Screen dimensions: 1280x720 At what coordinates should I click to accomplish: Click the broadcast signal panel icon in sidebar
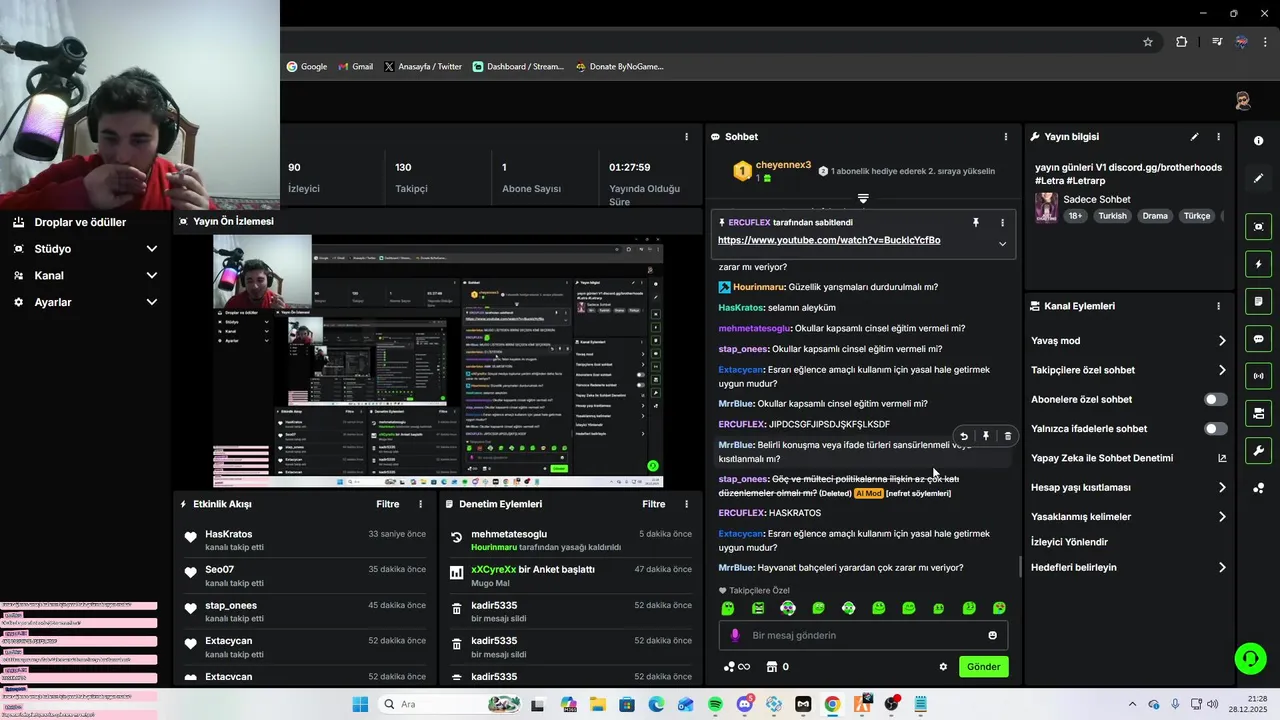(1258, 376)
